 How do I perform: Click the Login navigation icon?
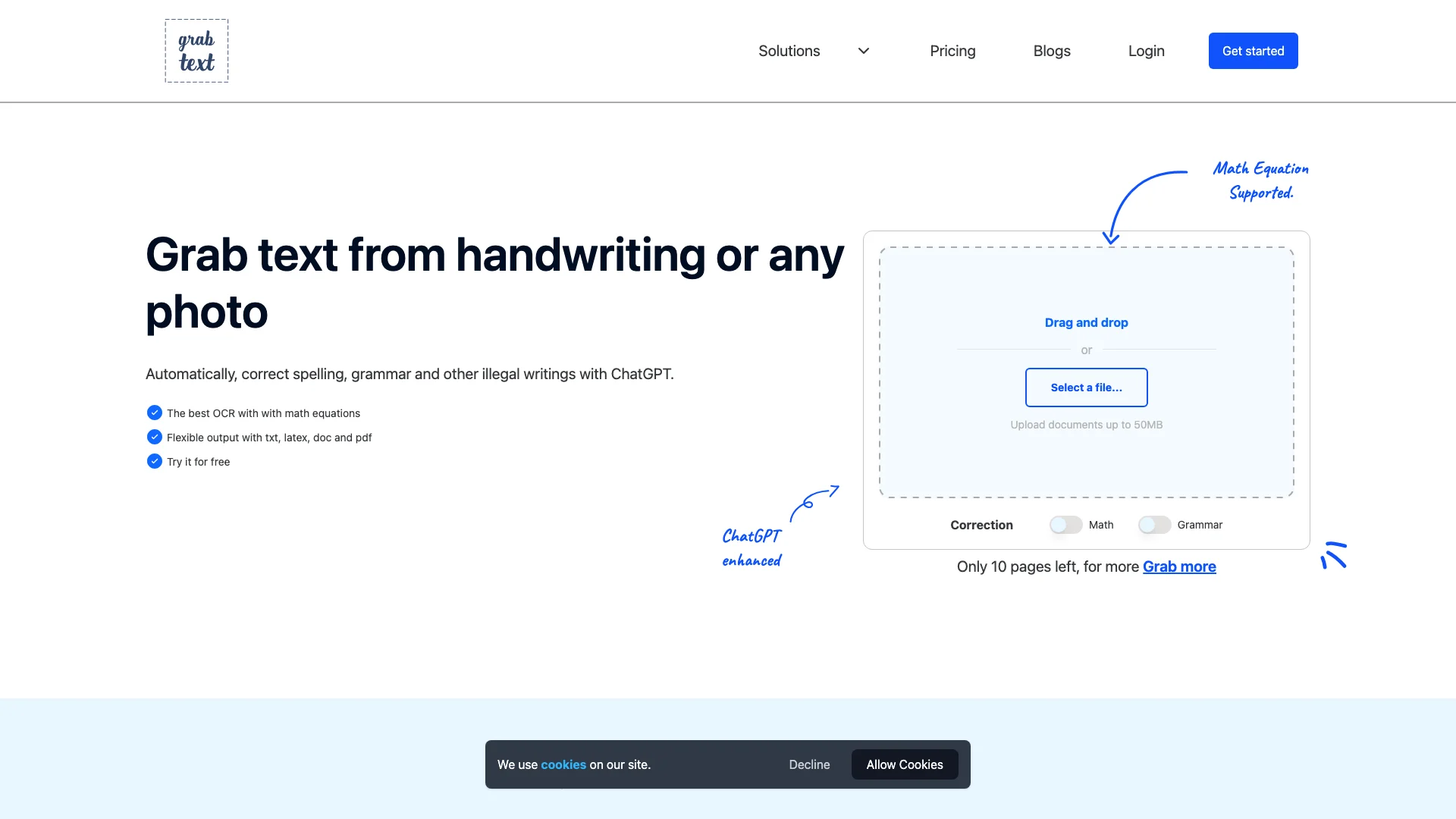(1146, 50)
